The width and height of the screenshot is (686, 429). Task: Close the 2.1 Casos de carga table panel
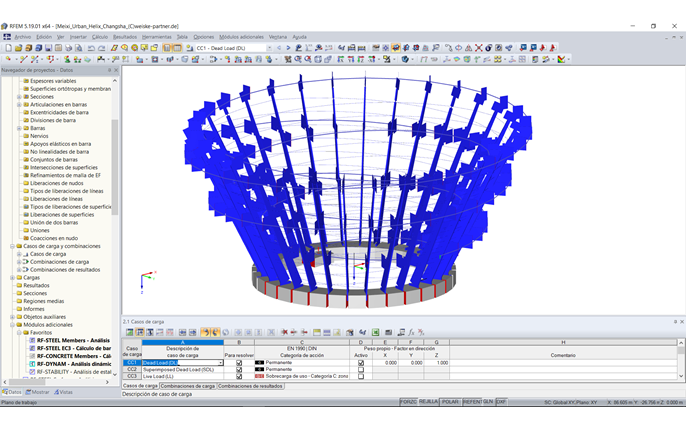pyautogui.click(x=682, y=322)
